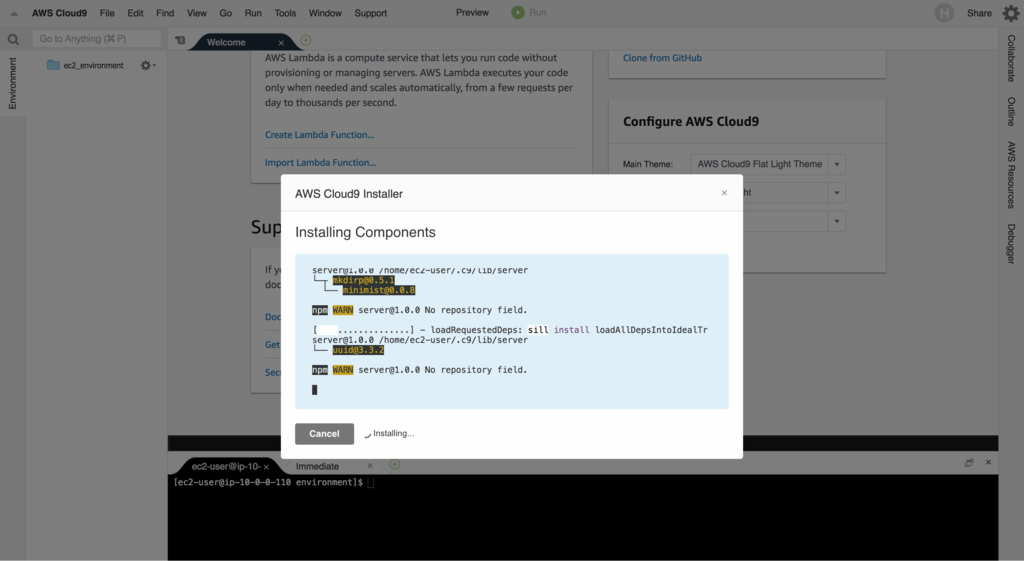This screenshot has height=561, width=1024.
Task: Open environment settings gear beside ec2_environment
Action: point(147,65)
